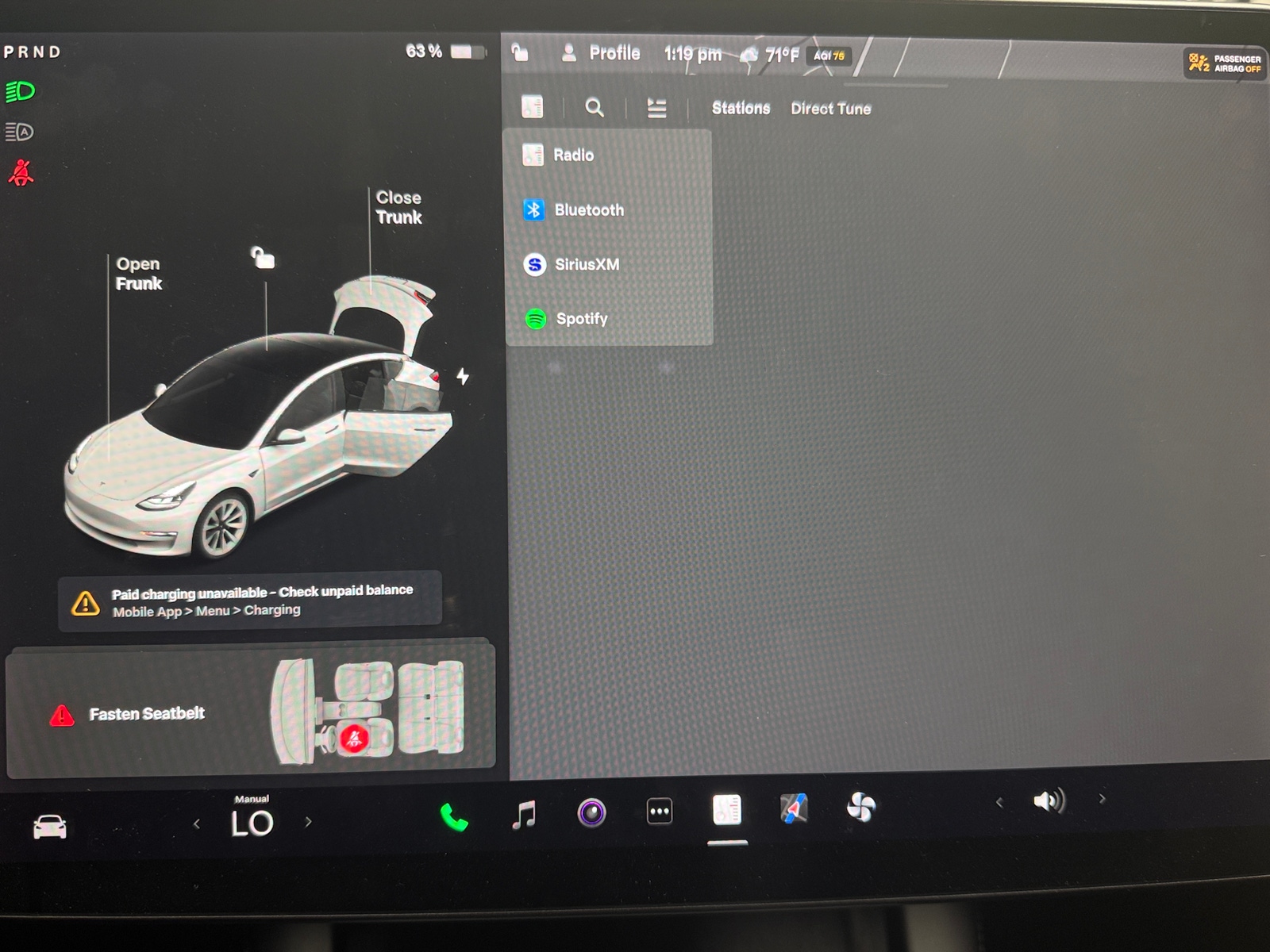Launch navigation maps from the dock

click(793, 810)
